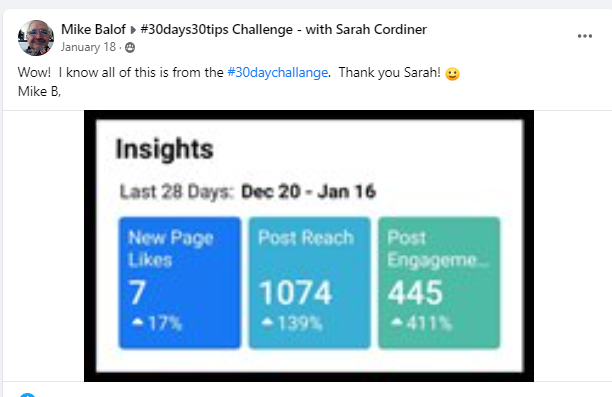Click the up arrow beside 411%
612x397 pixels.
(x=397, y=322)
